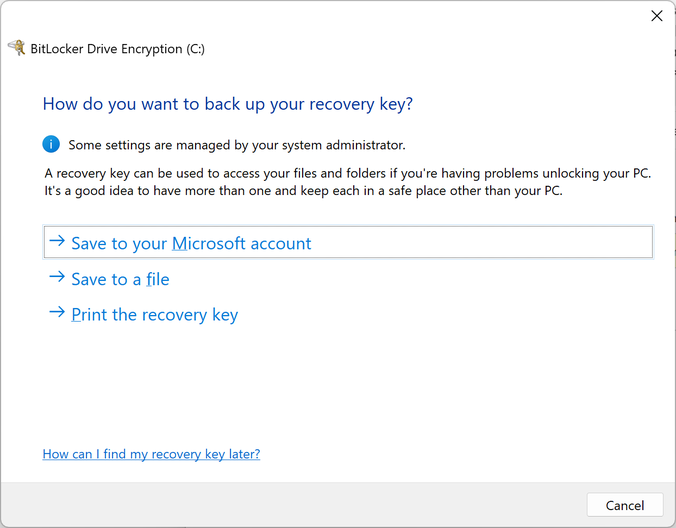Open the How can I find my recovery key later link
The height and width of the screenshot is (528, 676).
click(x=151, y=454)
